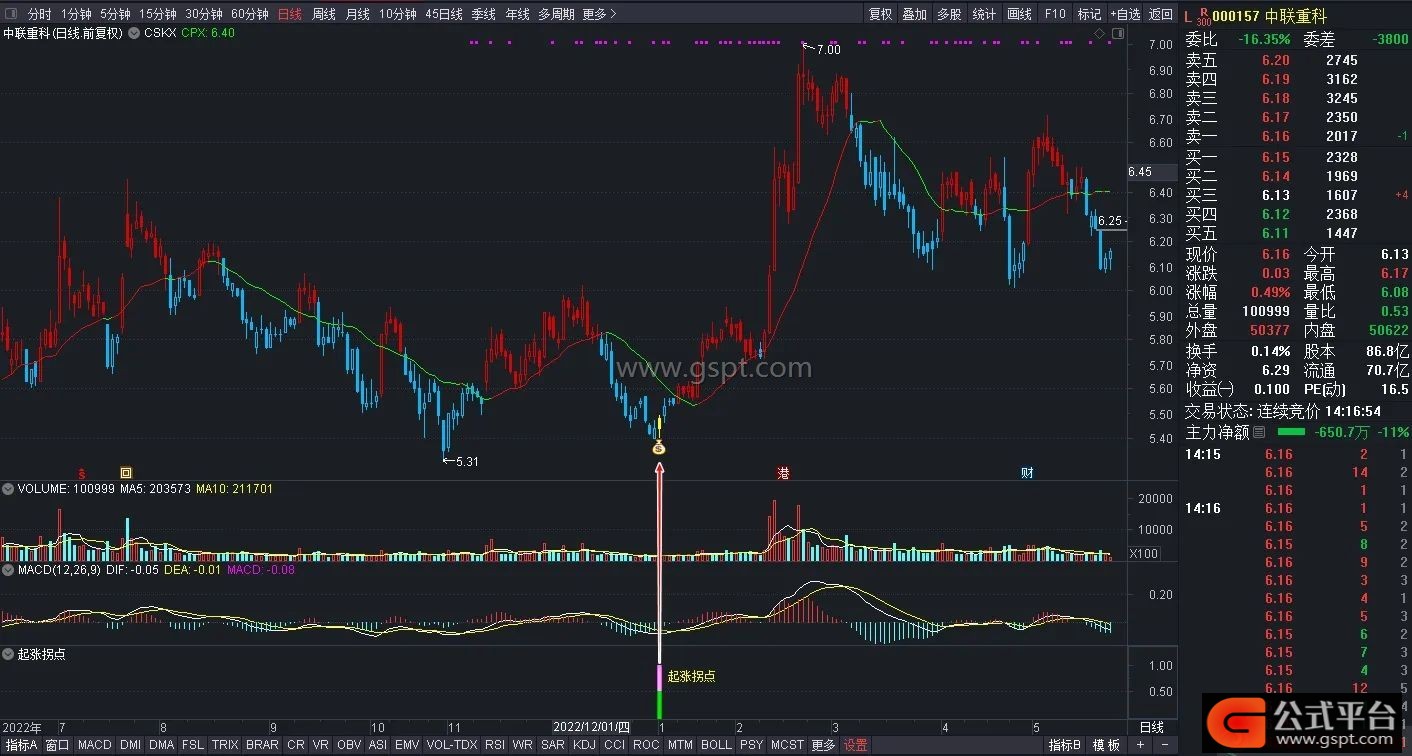
Task: Apply the MCST indicator
Action: point(787,745)
